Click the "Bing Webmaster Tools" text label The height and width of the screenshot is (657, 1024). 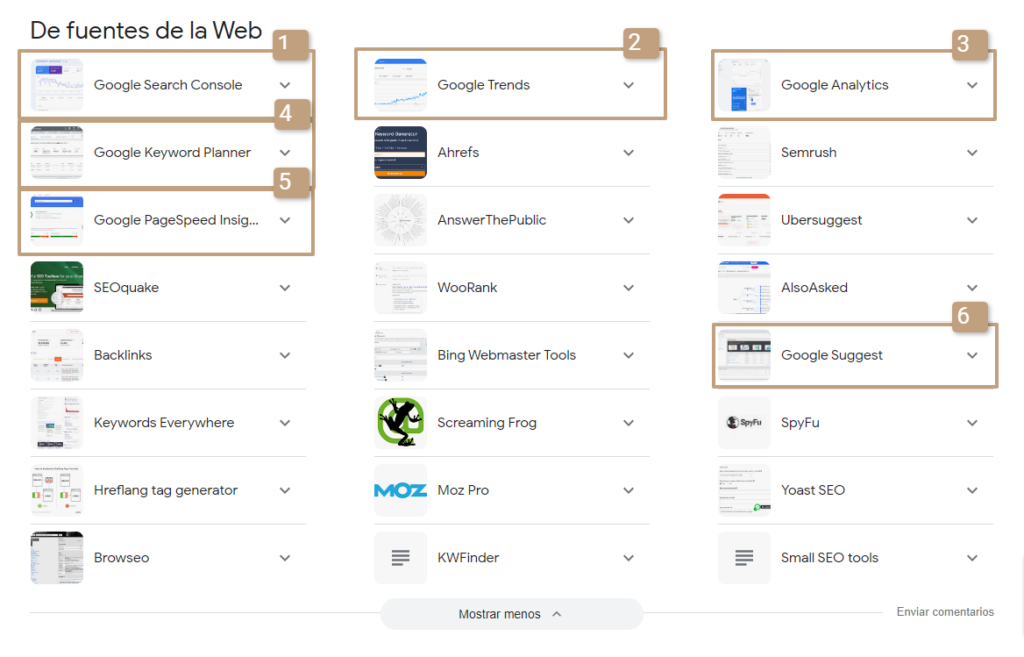(507, 355)
